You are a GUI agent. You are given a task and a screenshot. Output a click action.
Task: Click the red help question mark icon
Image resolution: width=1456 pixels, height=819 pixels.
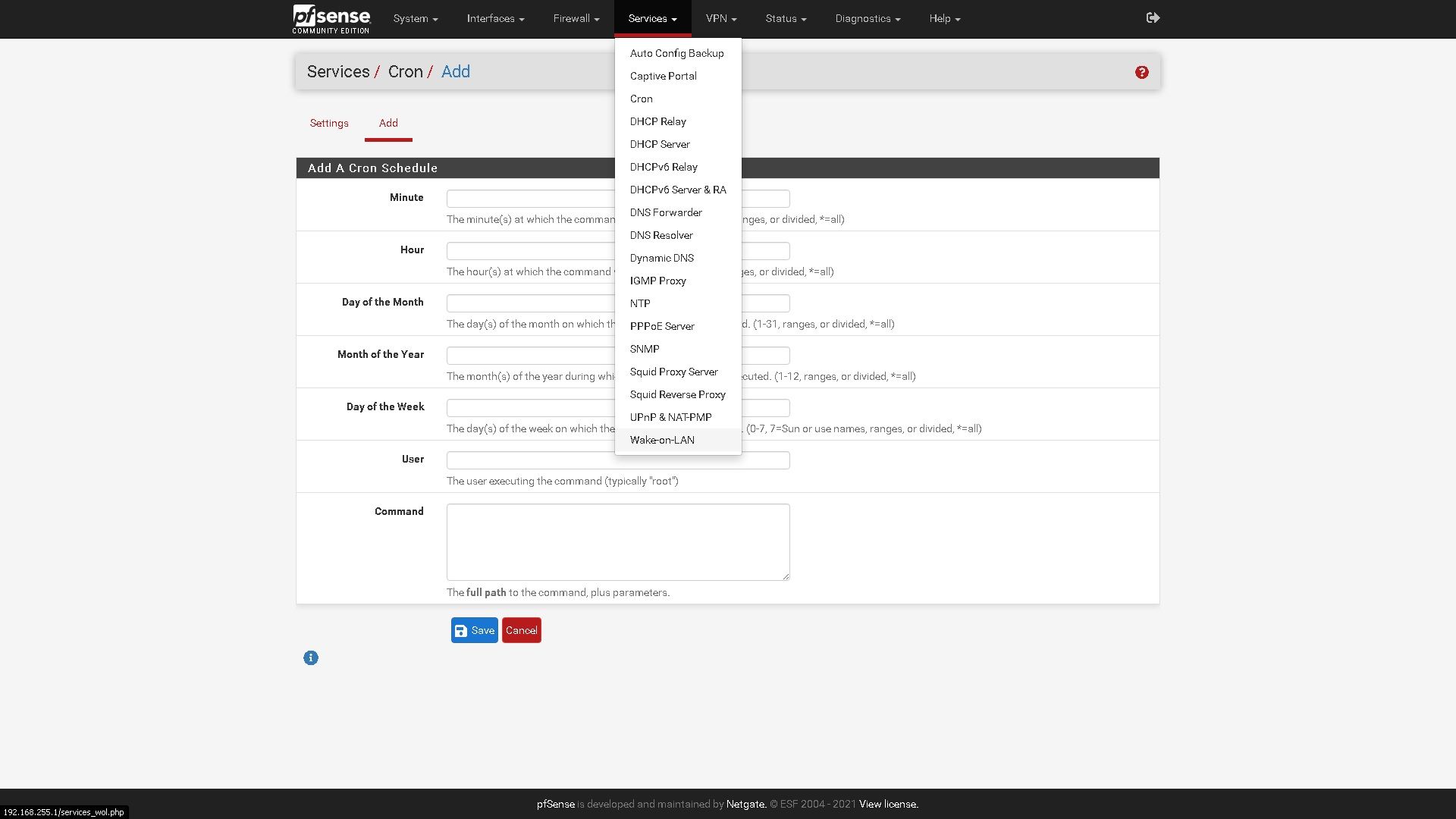1141,72
